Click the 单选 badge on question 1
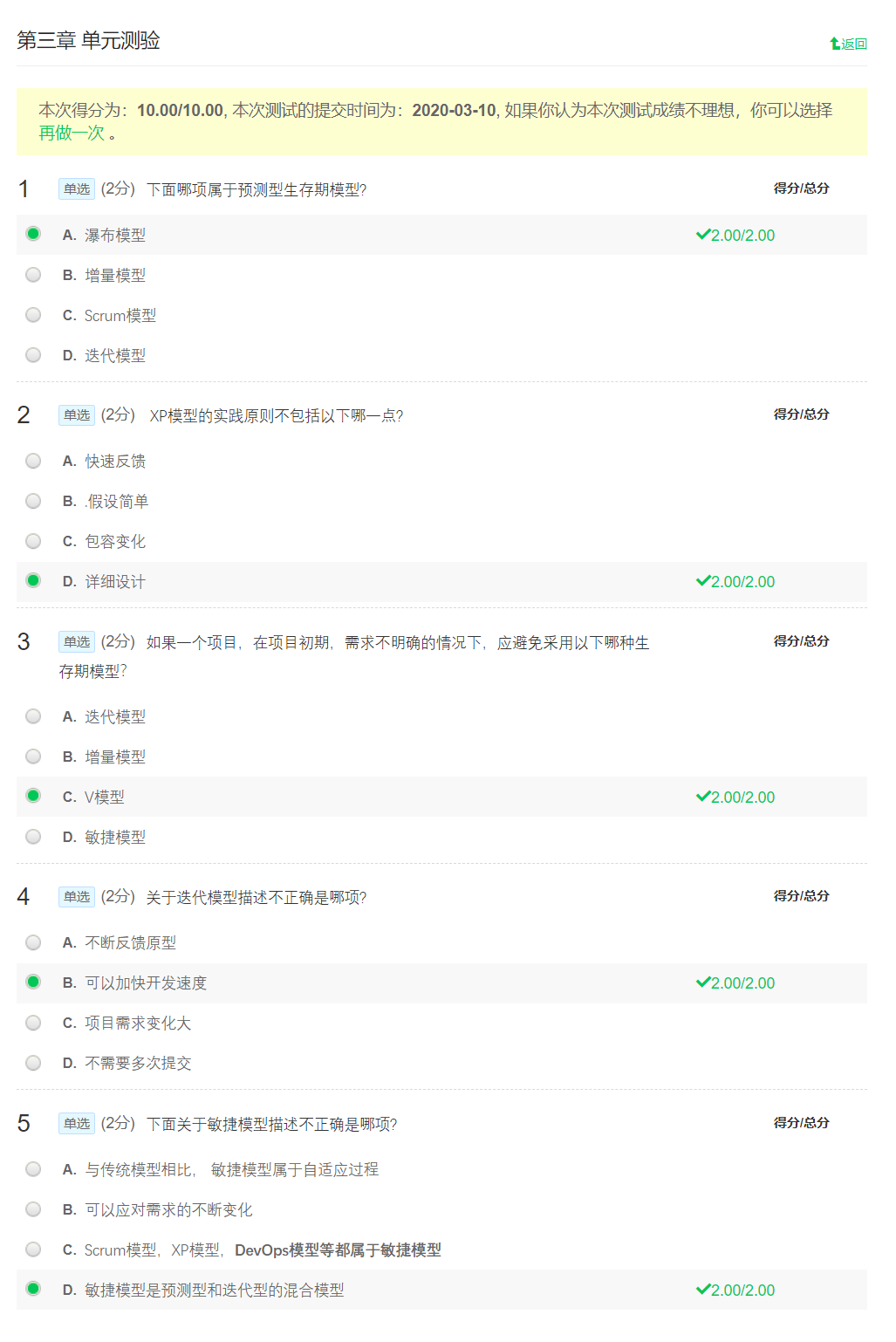Image resolution: width=896 pixels, height=1342 pixels. pyautogui.click(x=76, y=188)
